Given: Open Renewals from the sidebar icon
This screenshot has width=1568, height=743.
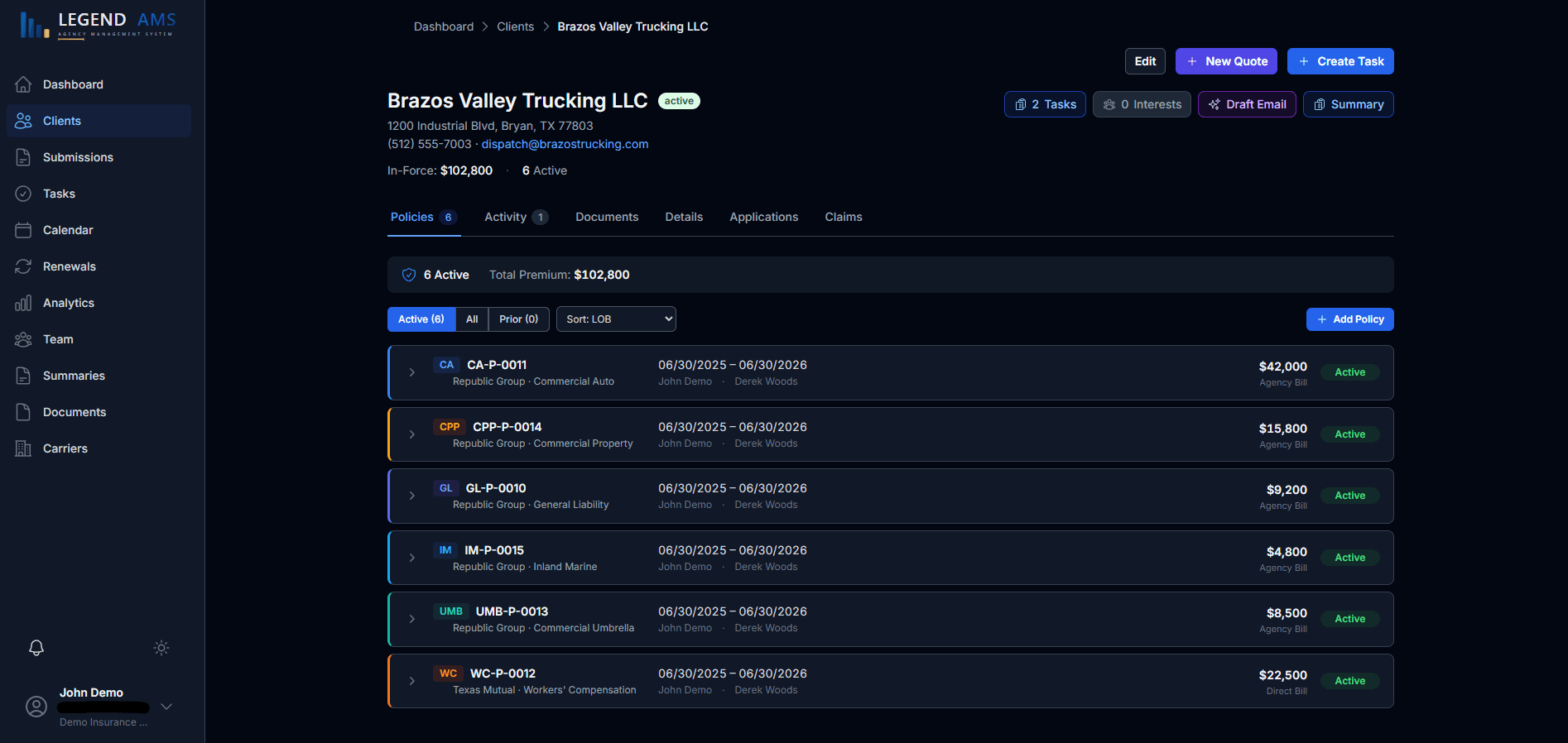Looking at the screenshot, I should (x=23, y=266).
